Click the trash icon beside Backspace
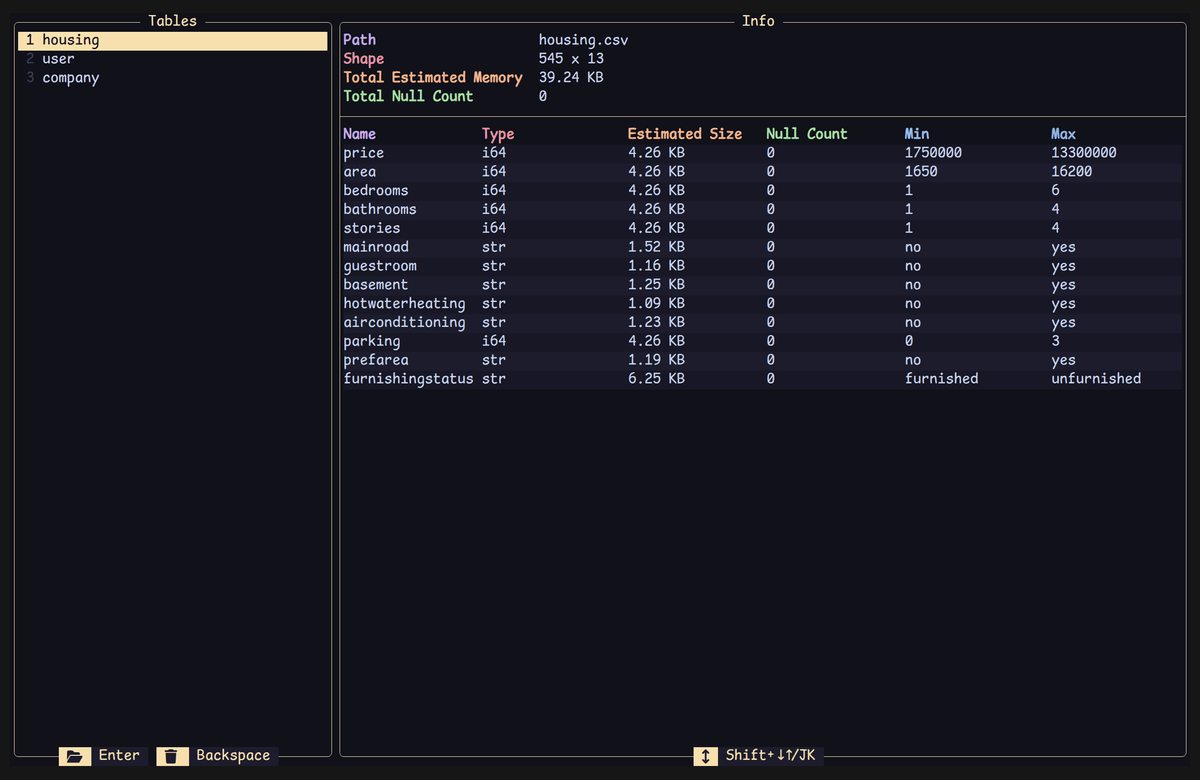Viewport: 1200px width, 780px height. (172, 756)
